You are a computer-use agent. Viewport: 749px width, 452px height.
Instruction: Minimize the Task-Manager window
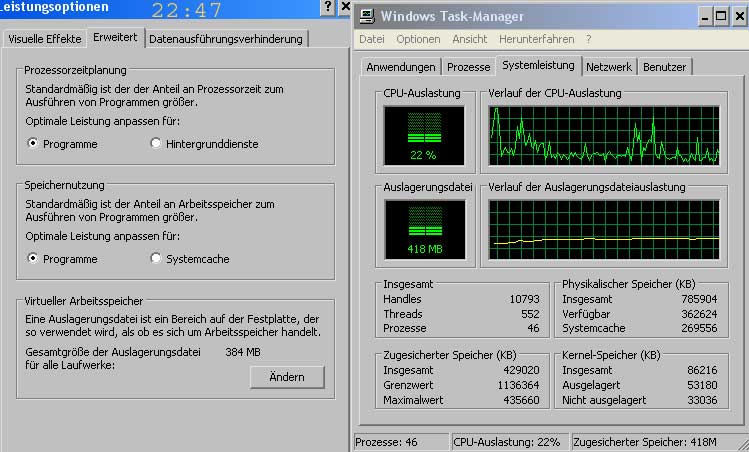(x=705, y=17)
